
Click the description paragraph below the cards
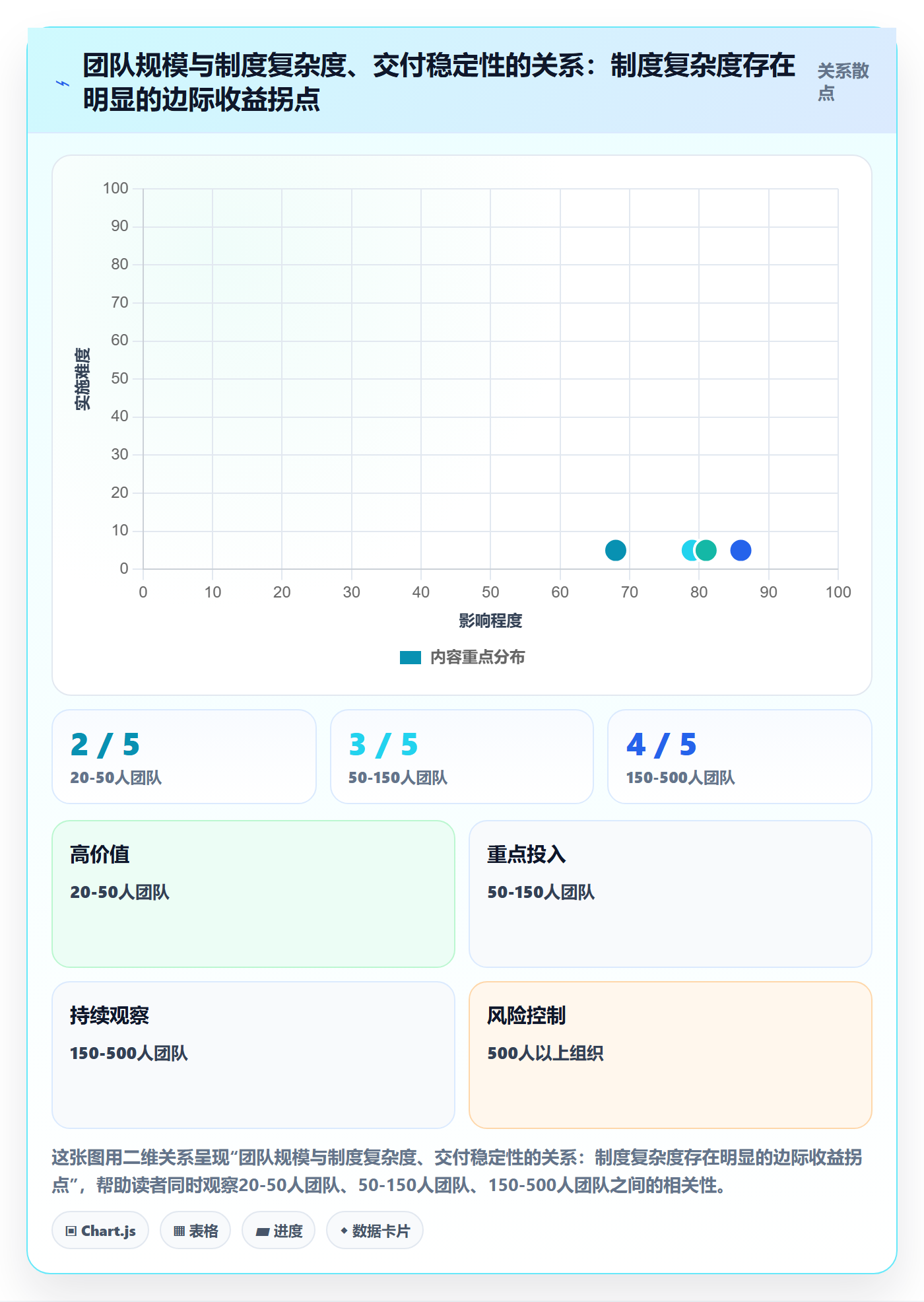pyautogui.click(x=457, y=1171)
